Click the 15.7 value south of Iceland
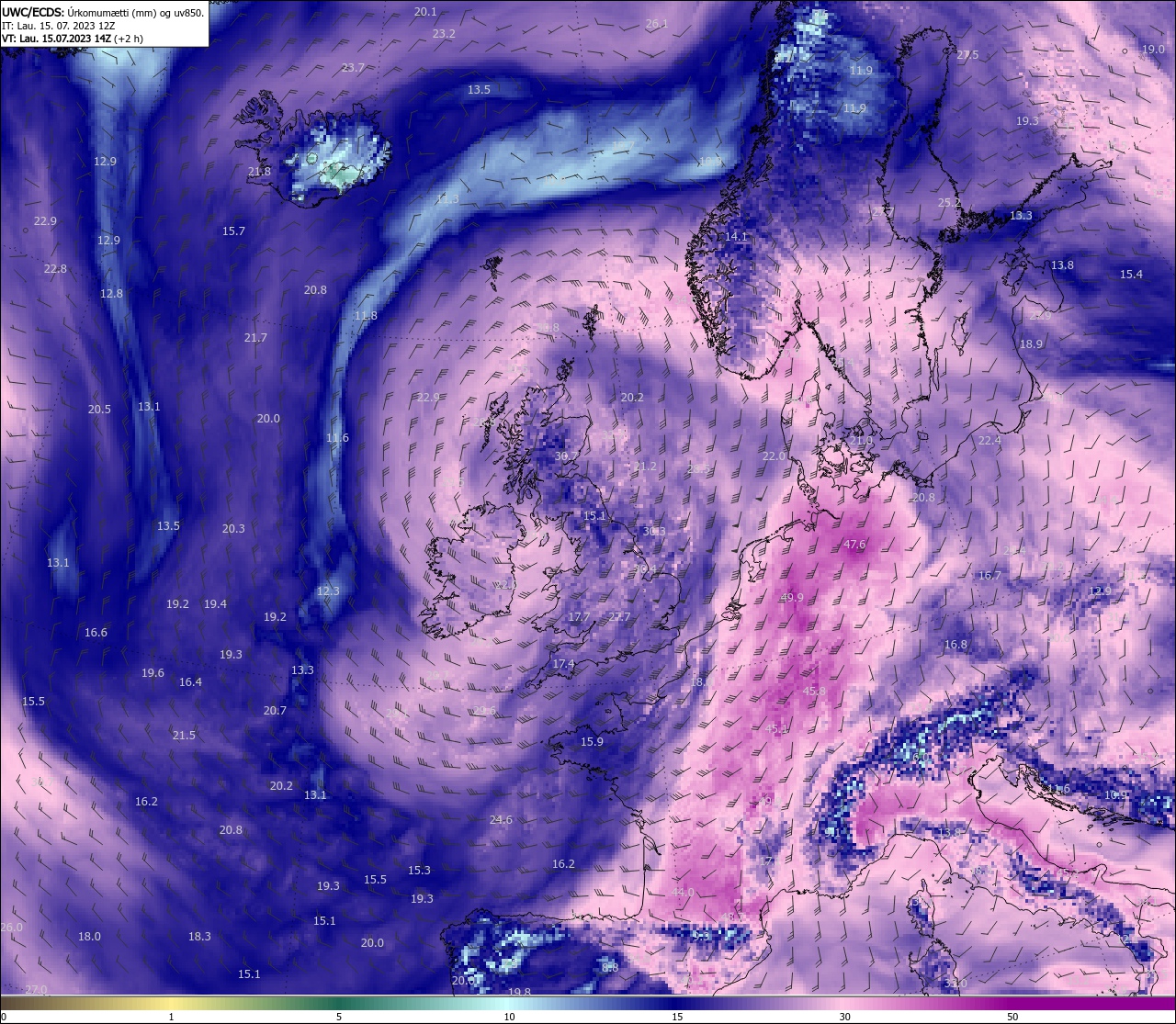1176x1024 pixels. click(x=233, y=231)
